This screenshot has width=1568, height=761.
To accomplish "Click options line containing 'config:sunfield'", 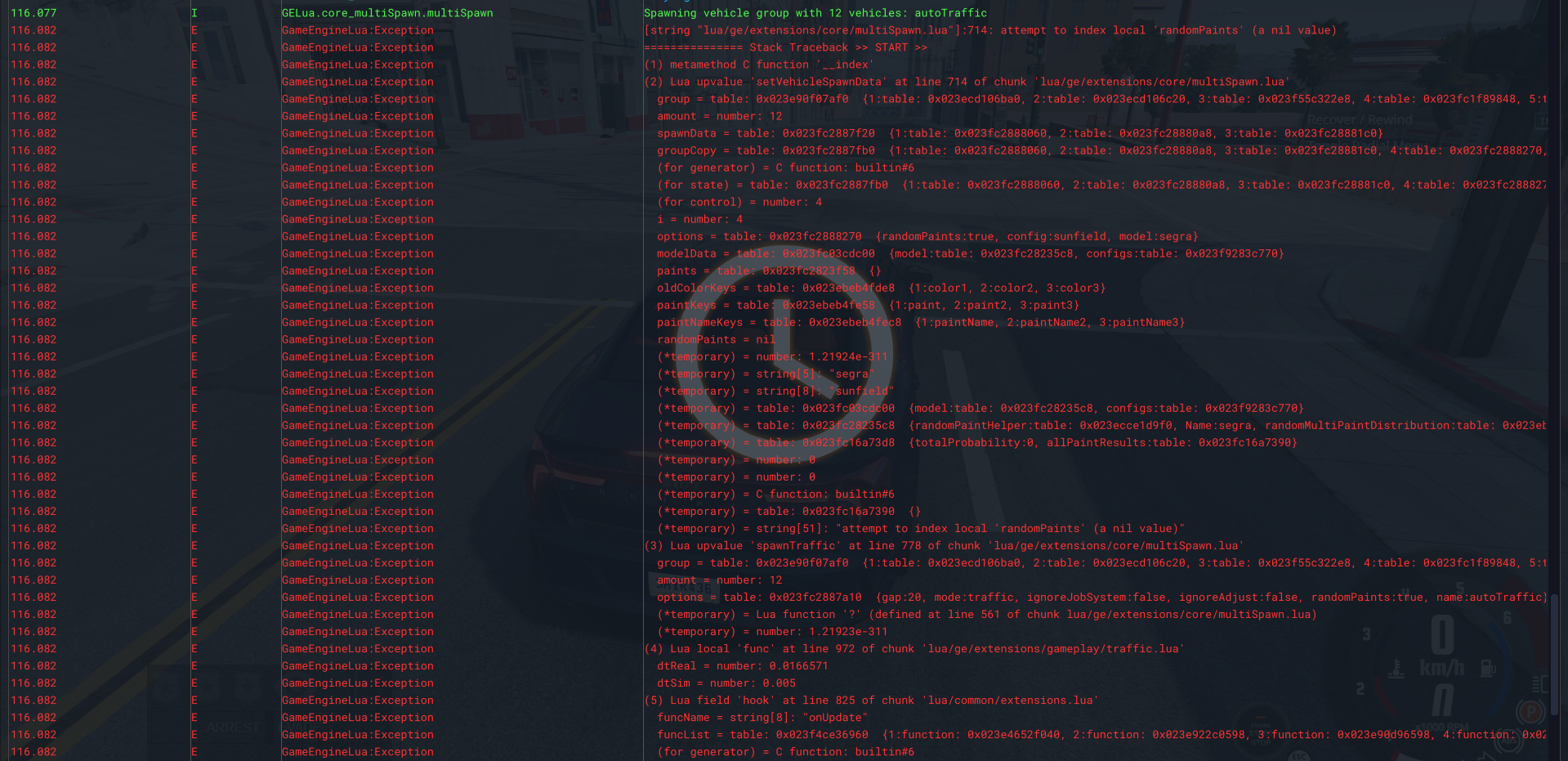I will coord(927,236).
